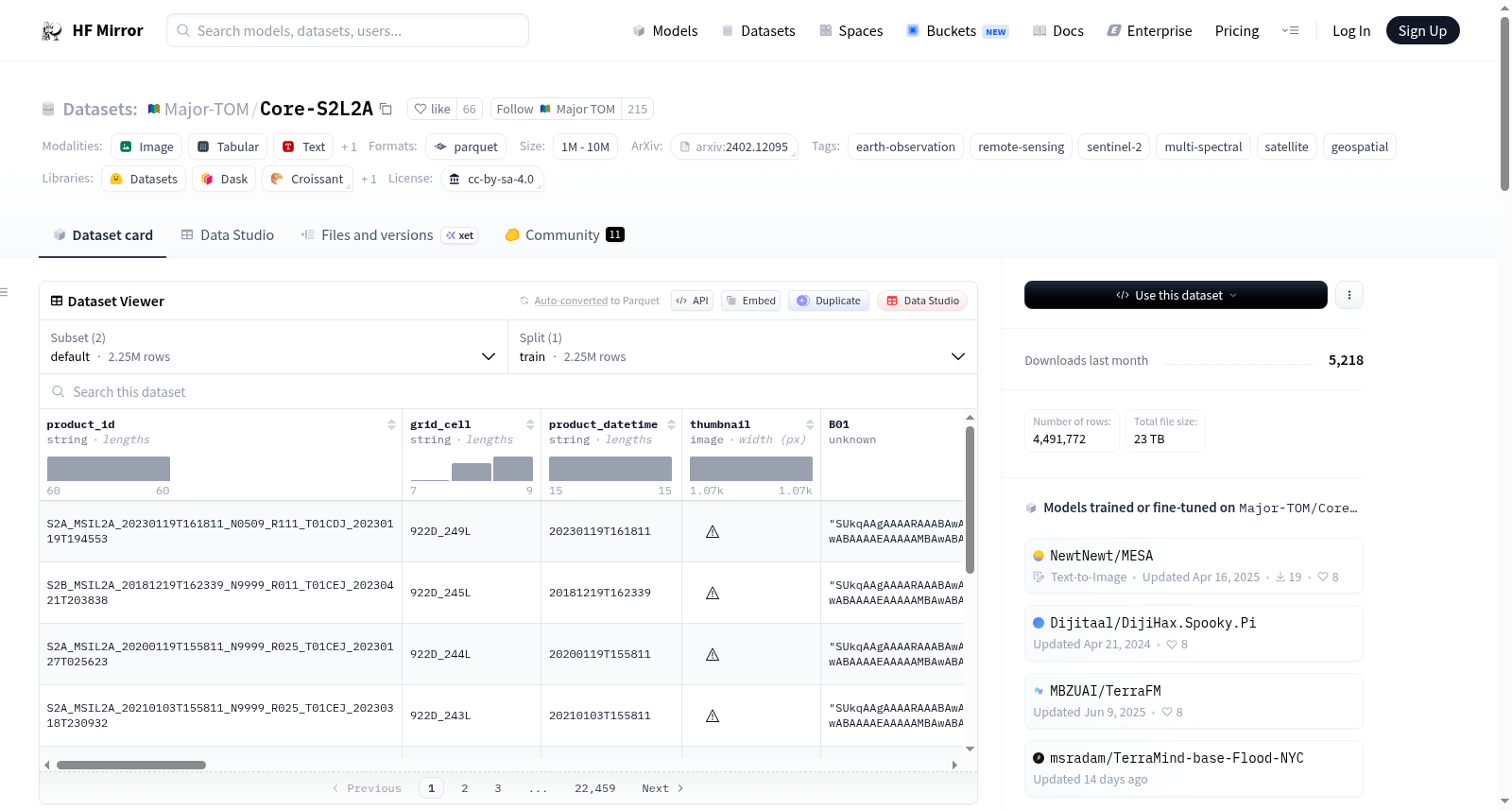
Task: Go to the Next page of rows
Action: 662,788
